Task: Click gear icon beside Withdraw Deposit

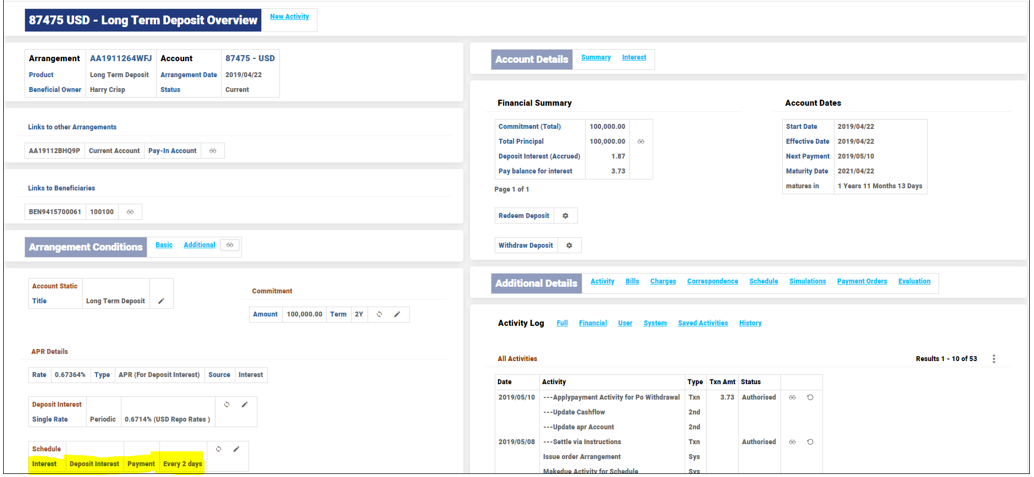Action: point(569,245)
